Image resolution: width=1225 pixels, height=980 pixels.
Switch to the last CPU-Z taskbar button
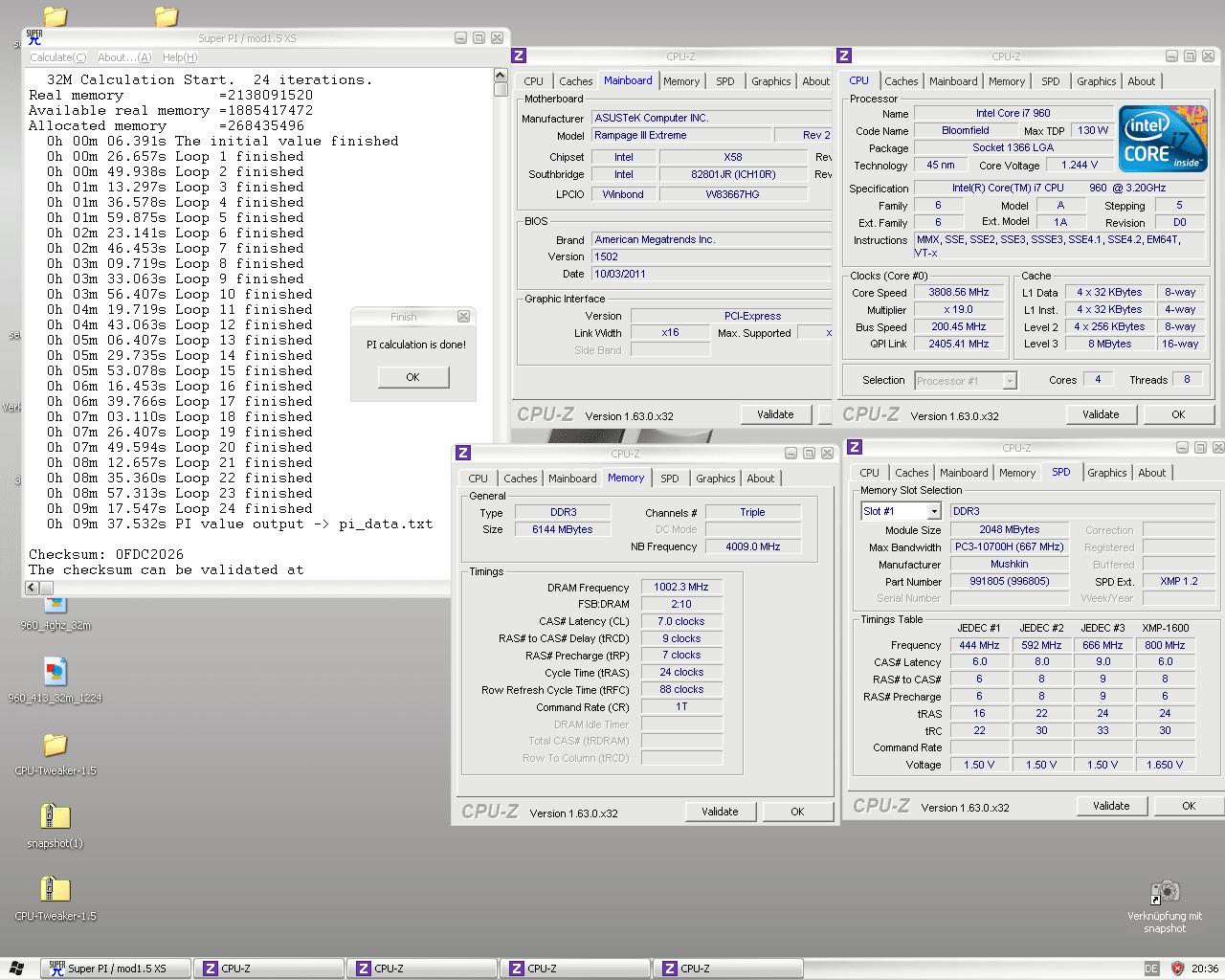(x=728, y=969)
